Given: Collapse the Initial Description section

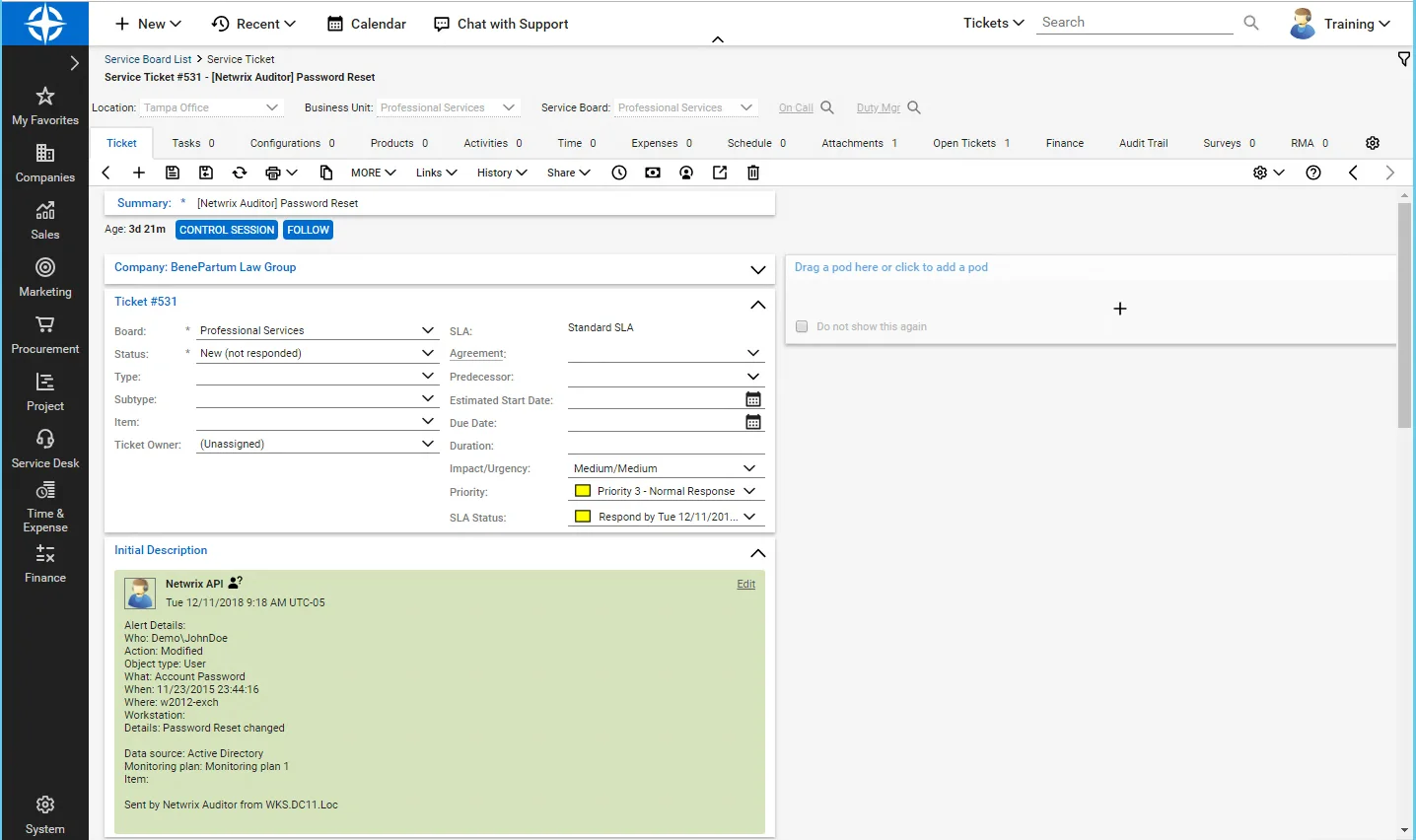Looking at the screenshot, I should coord(757,553).
